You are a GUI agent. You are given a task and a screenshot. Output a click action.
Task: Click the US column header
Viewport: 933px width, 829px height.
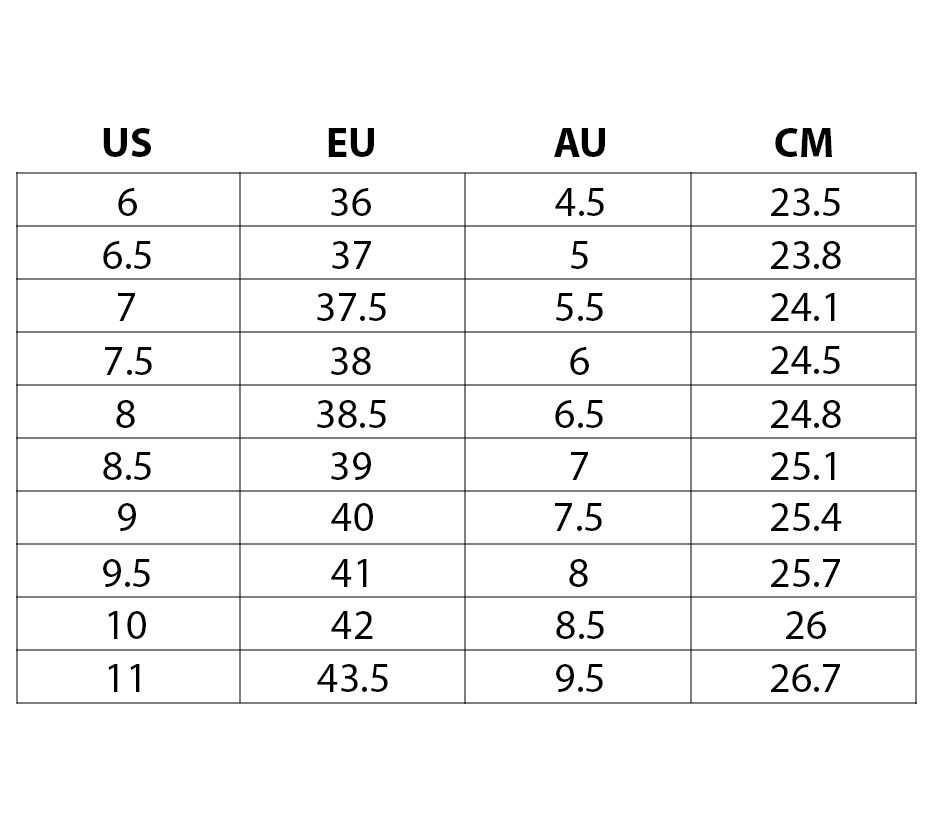(127, 143)
